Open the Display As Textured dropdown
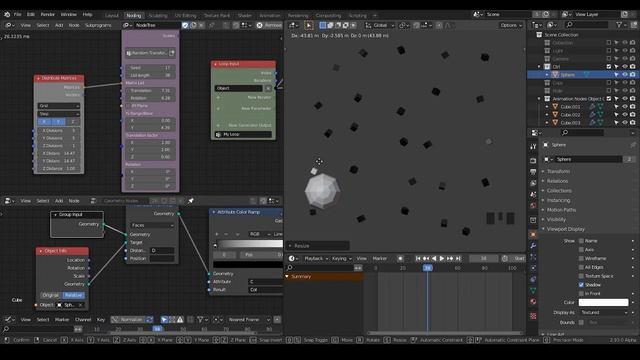This screenshot has height=360, width=640. (603, 312)
